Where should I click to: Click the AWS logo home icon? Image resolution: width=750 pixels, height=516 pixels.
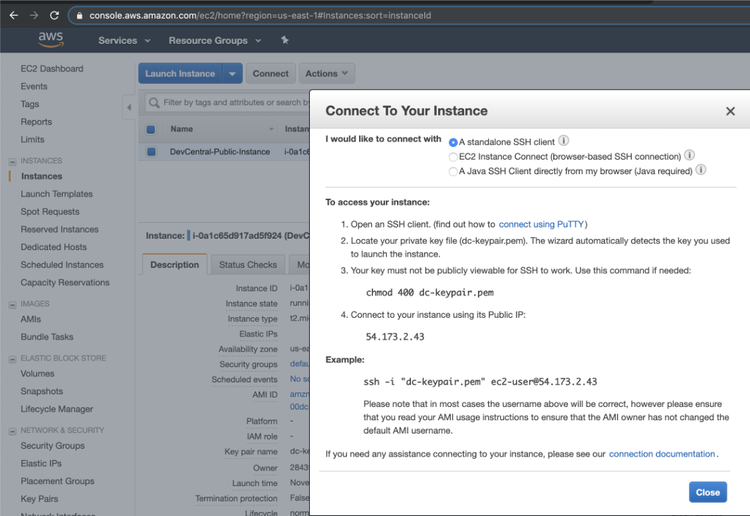pos(51,39)
